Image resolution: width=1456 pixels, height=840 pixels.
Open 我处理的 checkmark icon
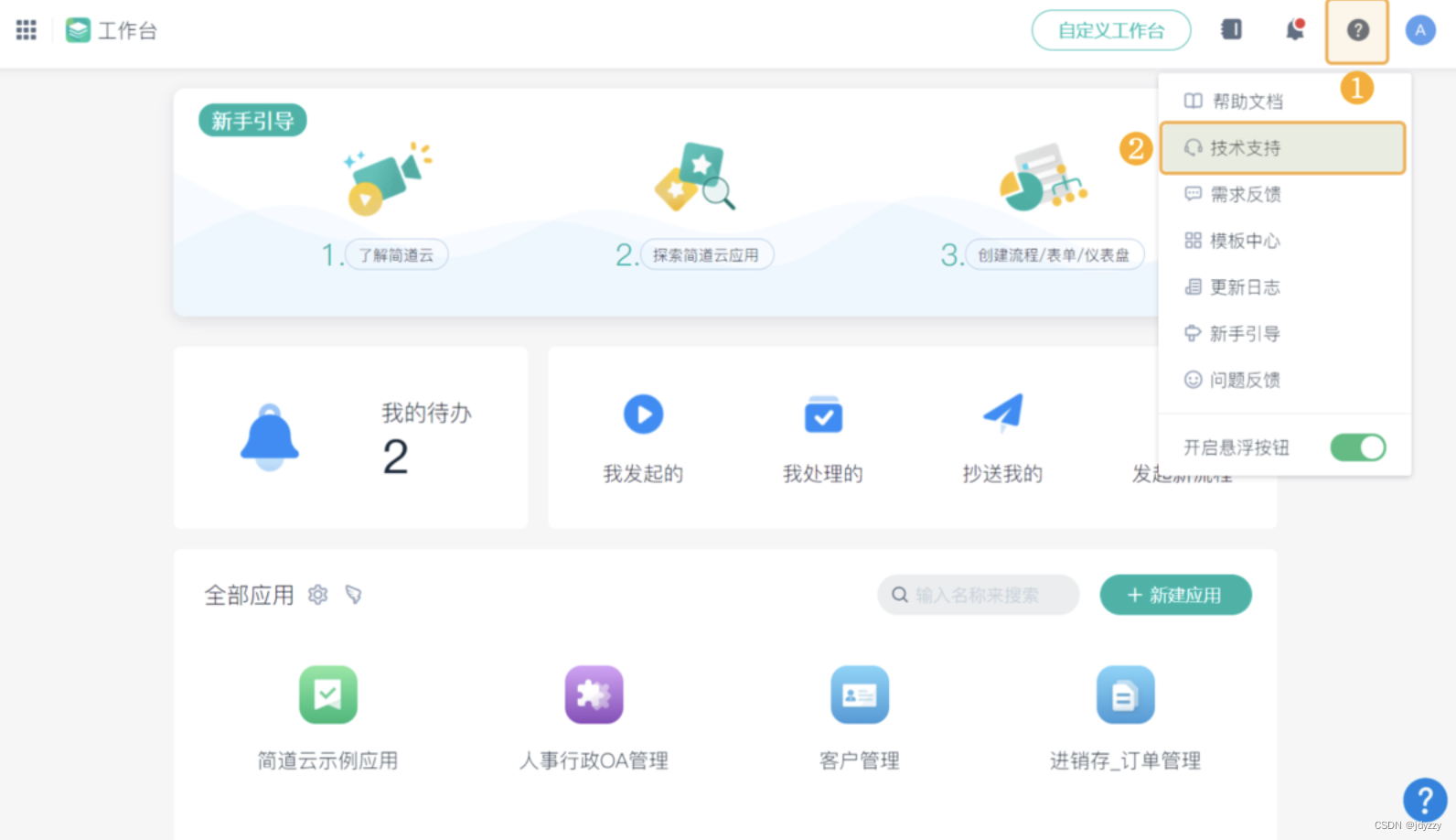tap(823, 415)
